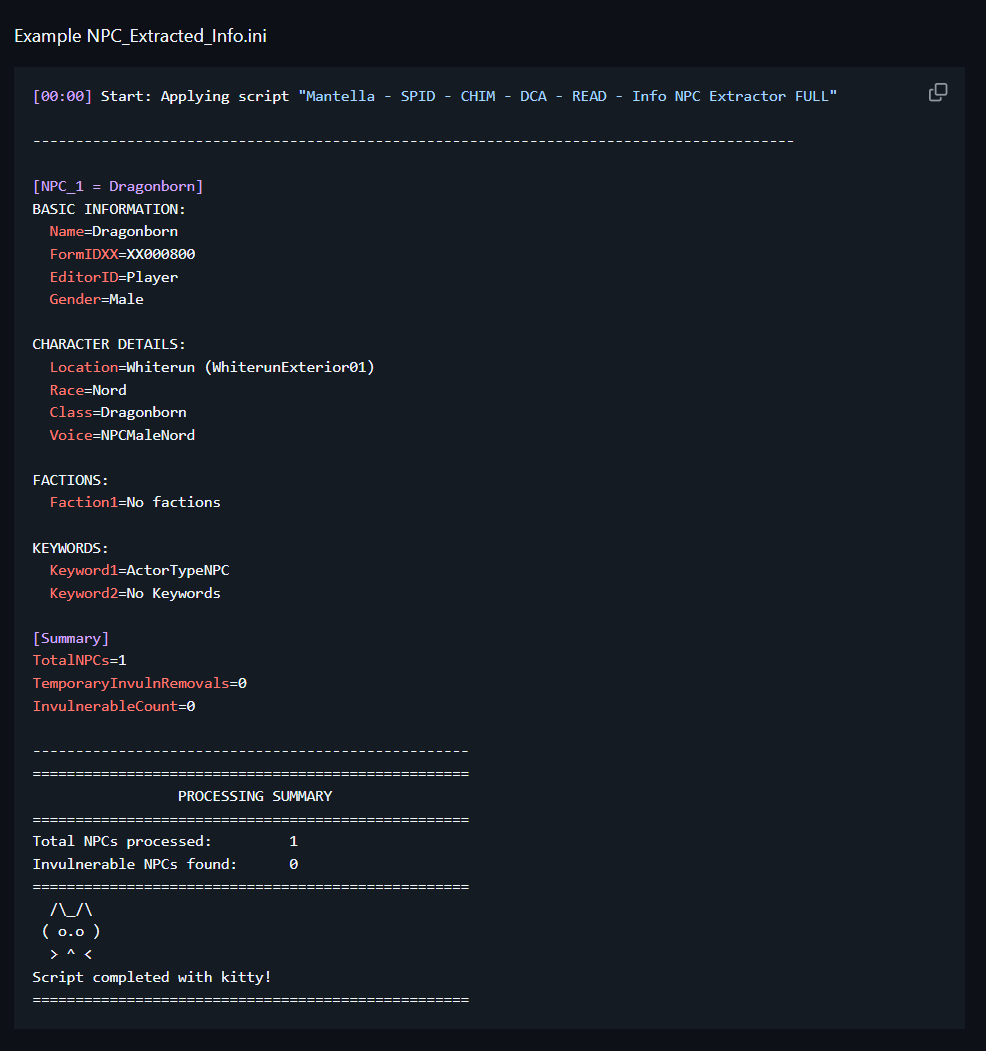This screenshot has height=1051, width=986.
Task: Click the FormIDXX=XX000800 line
Action: pos(122,254)
